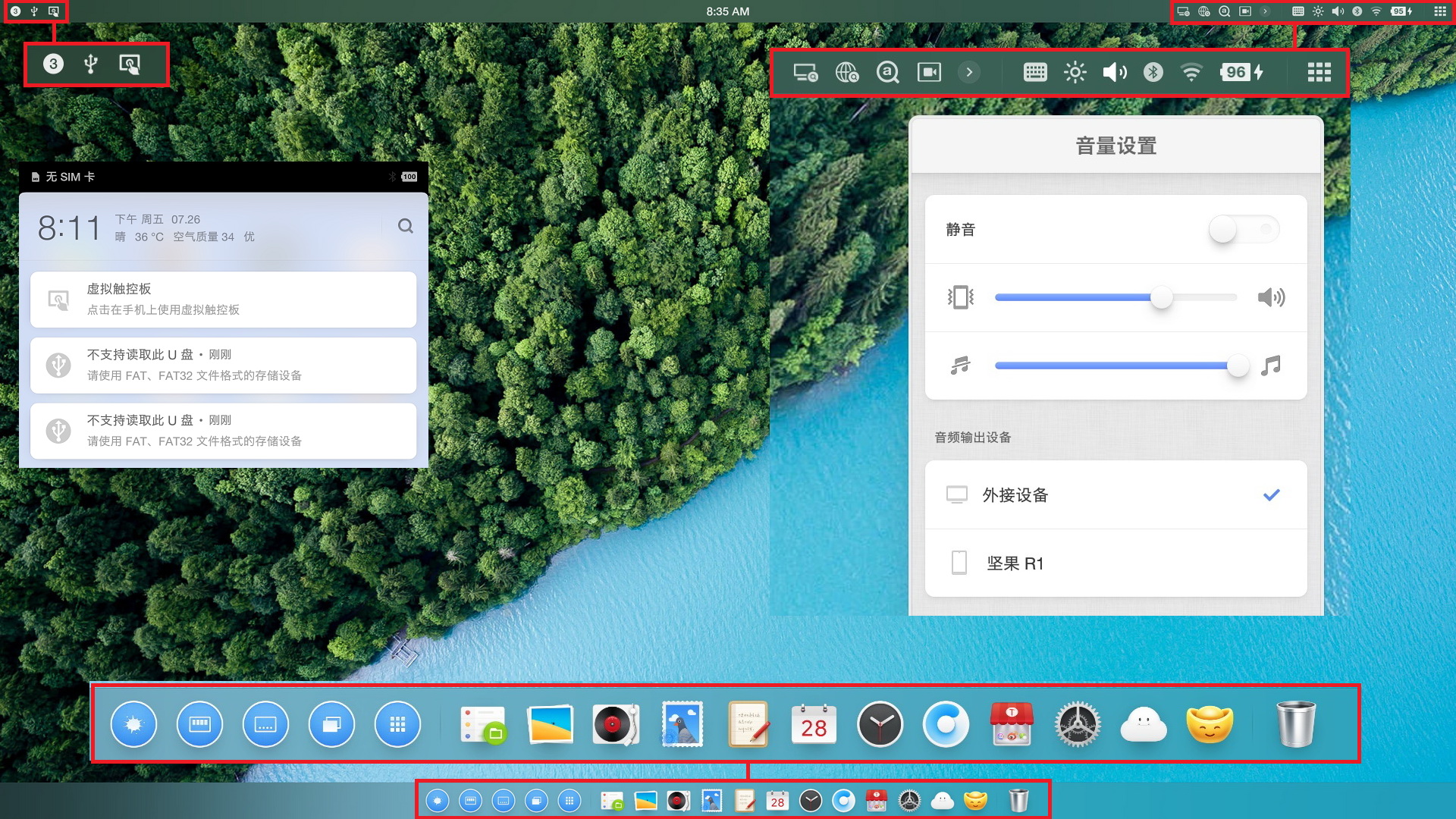Screen dimensions: 1456x819
Task: Click the Wi-Fi icon in enlarged status bar
Action: (1191, 72)
